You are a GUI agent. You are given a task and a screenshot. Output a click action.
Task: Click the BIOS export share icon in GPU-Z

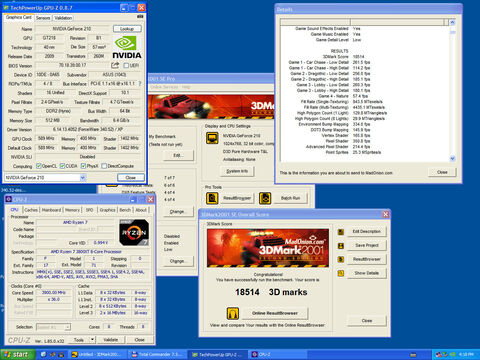click(115, 65)
